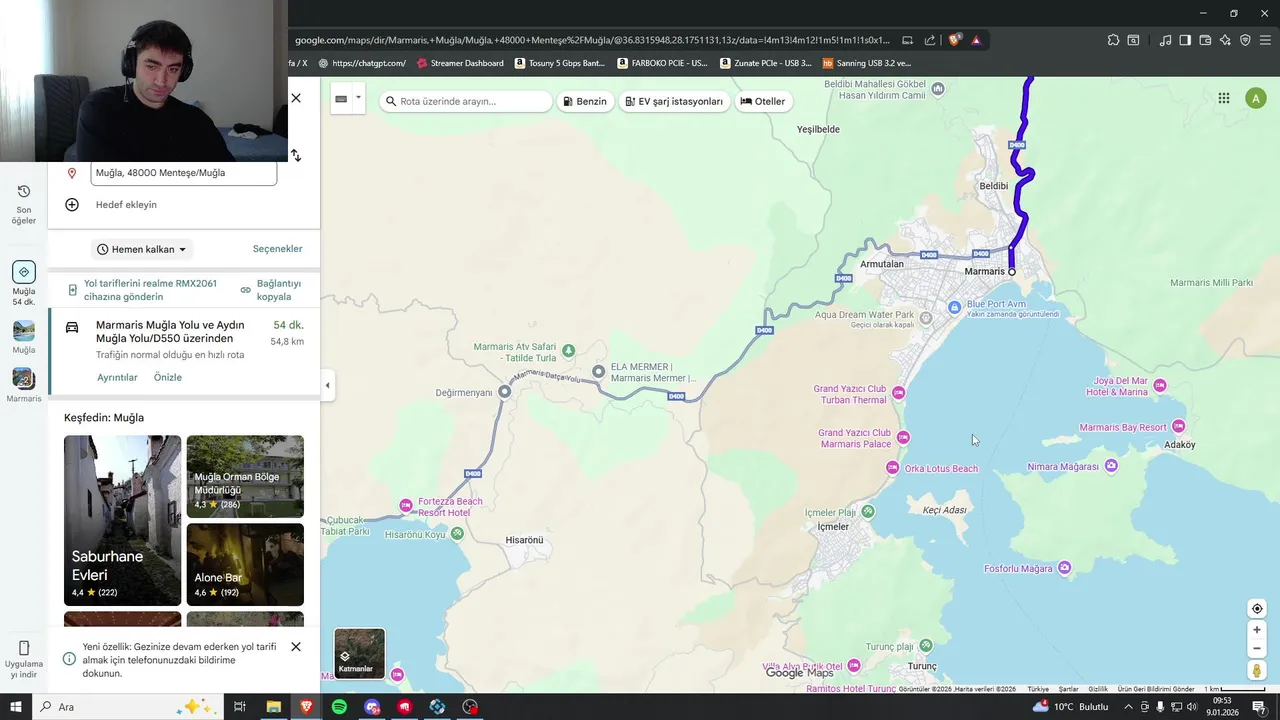Open Muğla Orman Bölge Müdürlüğü card
The image size is (1280, 720).
[x=245, y=476]
